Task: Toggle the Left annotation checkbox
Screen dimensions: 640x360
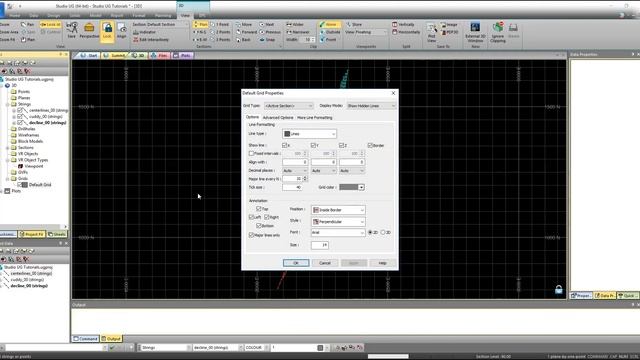Action: 251,217
